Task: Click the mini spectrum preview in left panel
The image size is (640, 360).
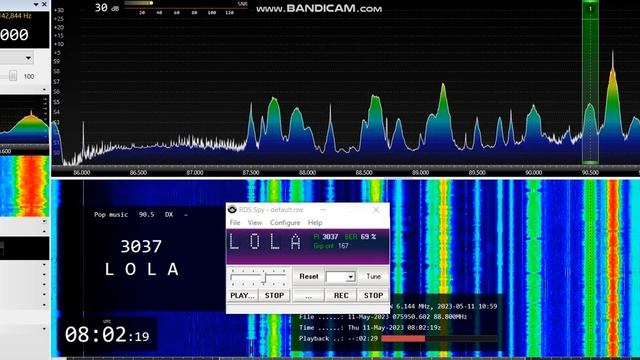Action: point(24,119)
